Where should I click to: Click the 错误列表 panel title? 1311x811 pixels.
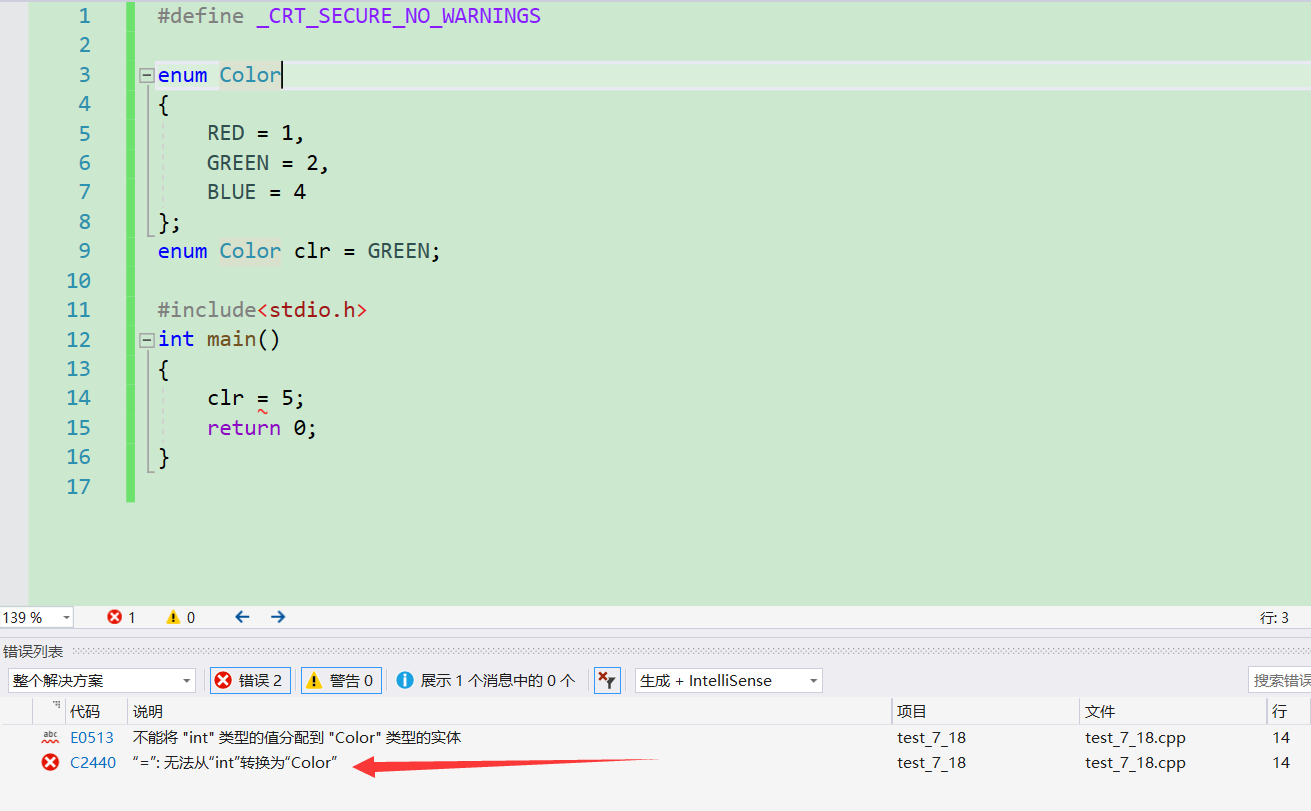(33, 652)
